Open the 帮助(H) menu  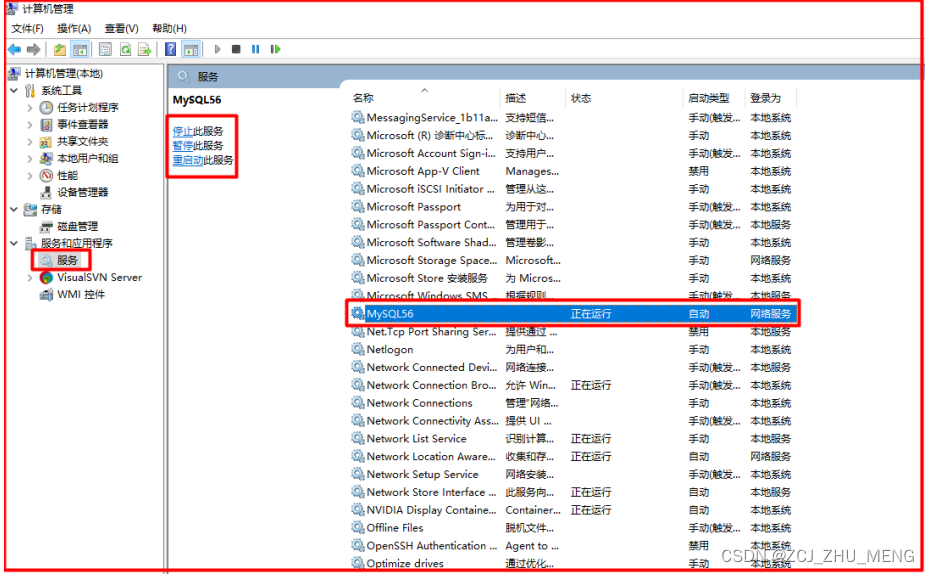[x=169, y=28]
